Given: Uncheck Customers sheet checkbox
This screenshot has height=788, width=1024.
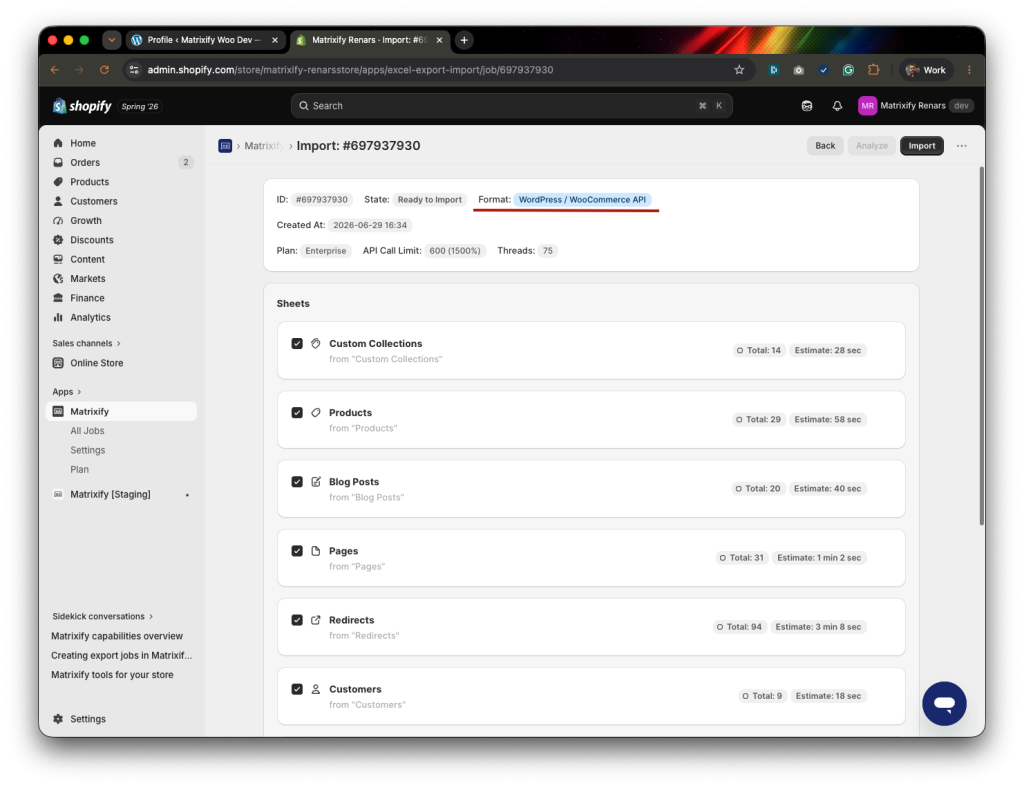Looking at the screenshot, I should [x=297, y=689].
